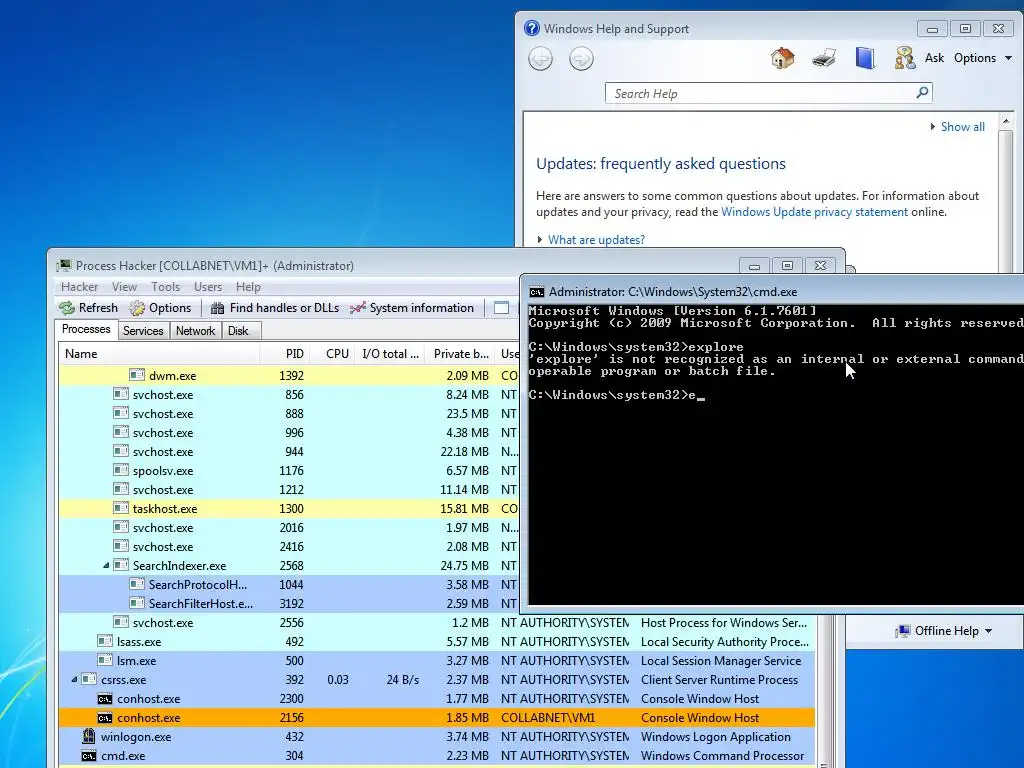Sort by the CPU column header
The image size is (1024, 768).
coord(332,353)
